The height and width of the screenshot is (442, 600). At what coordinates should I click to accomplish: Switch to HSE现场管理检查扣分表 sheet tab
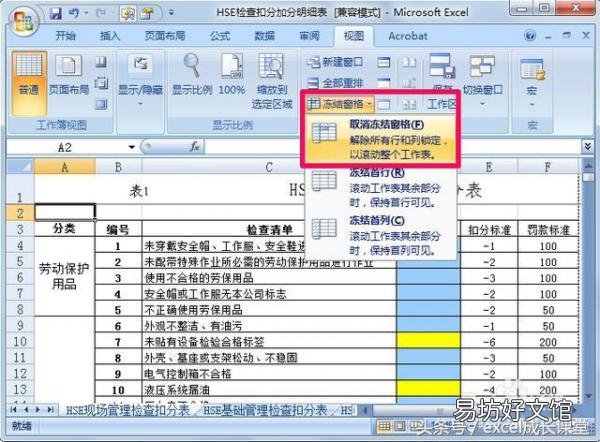pos(128,410)
